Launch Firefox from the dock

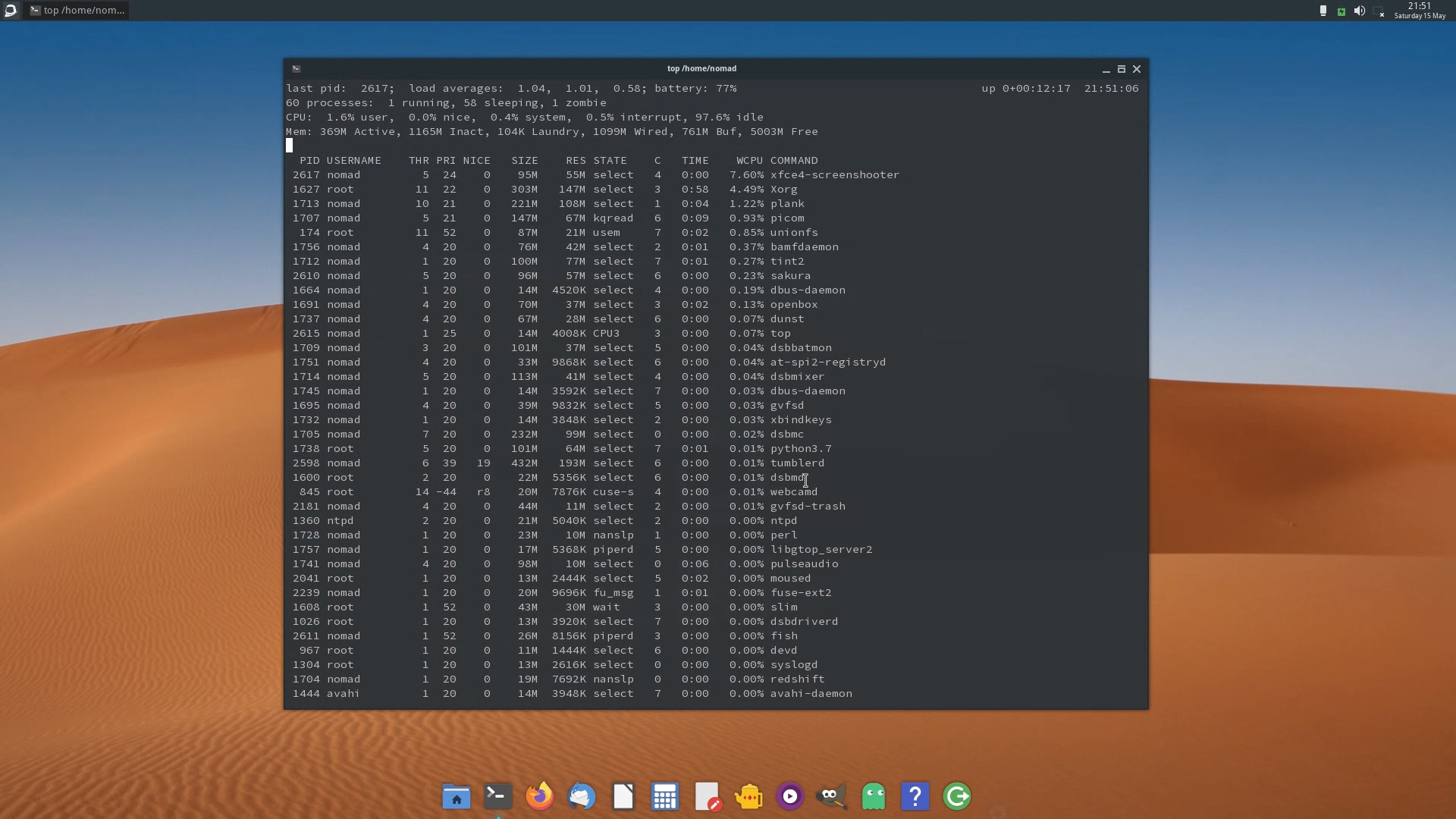tap(538, 795)
